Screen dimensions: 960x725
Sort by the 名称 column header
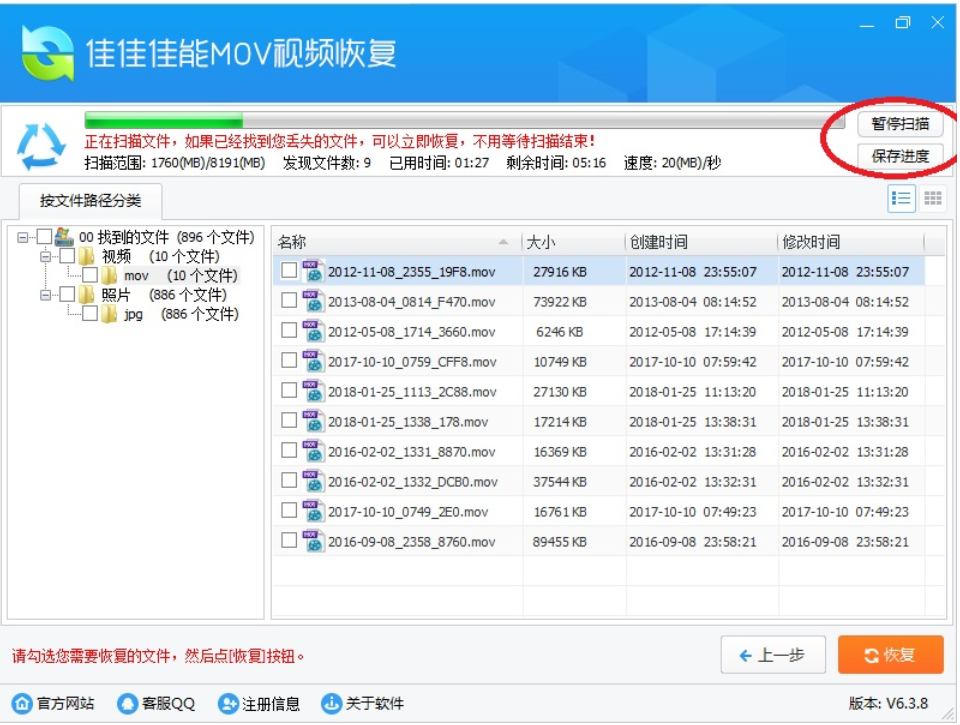click(397, 242)
